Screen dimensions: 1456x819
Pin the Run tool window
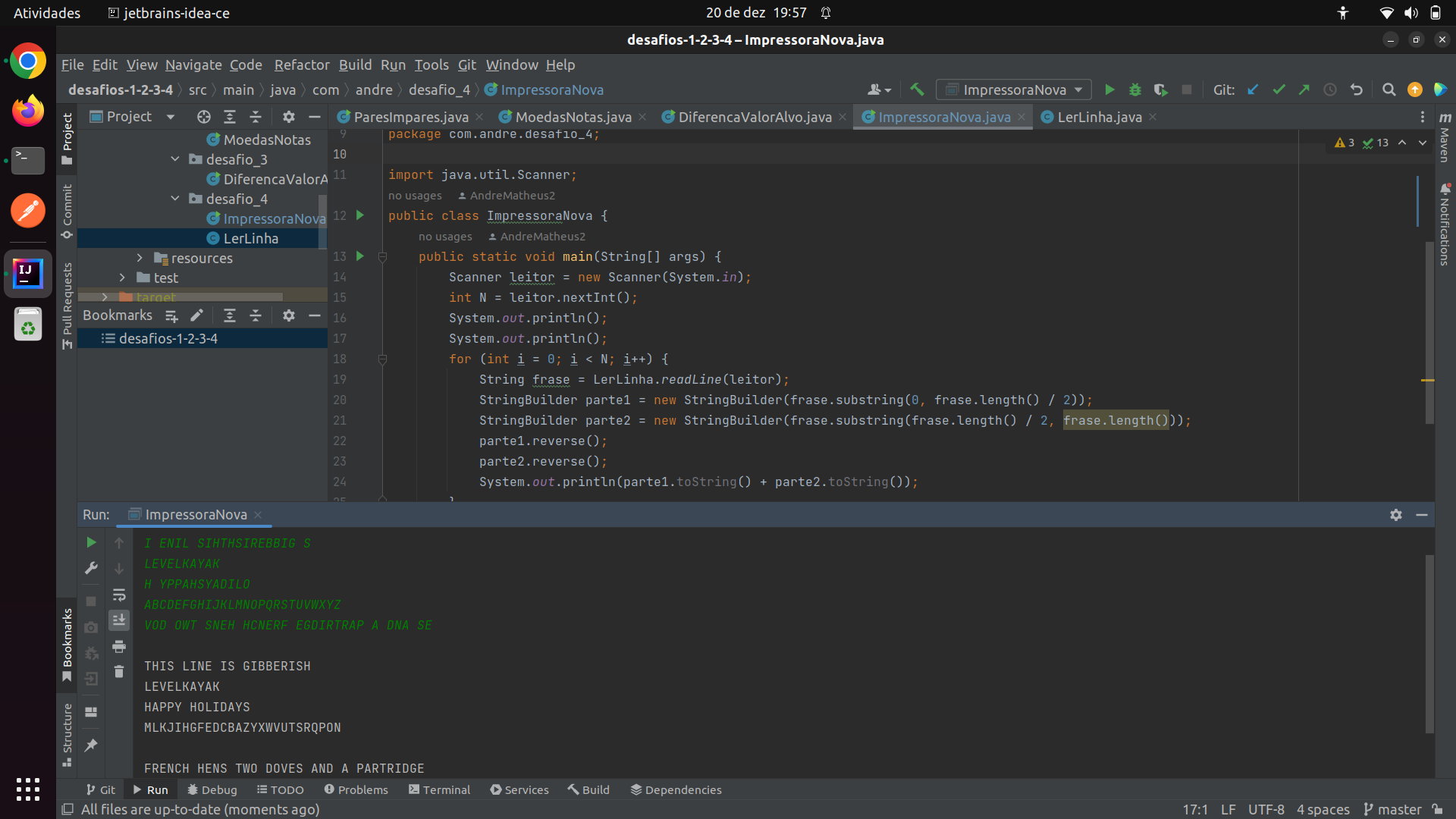coord(91,745)
